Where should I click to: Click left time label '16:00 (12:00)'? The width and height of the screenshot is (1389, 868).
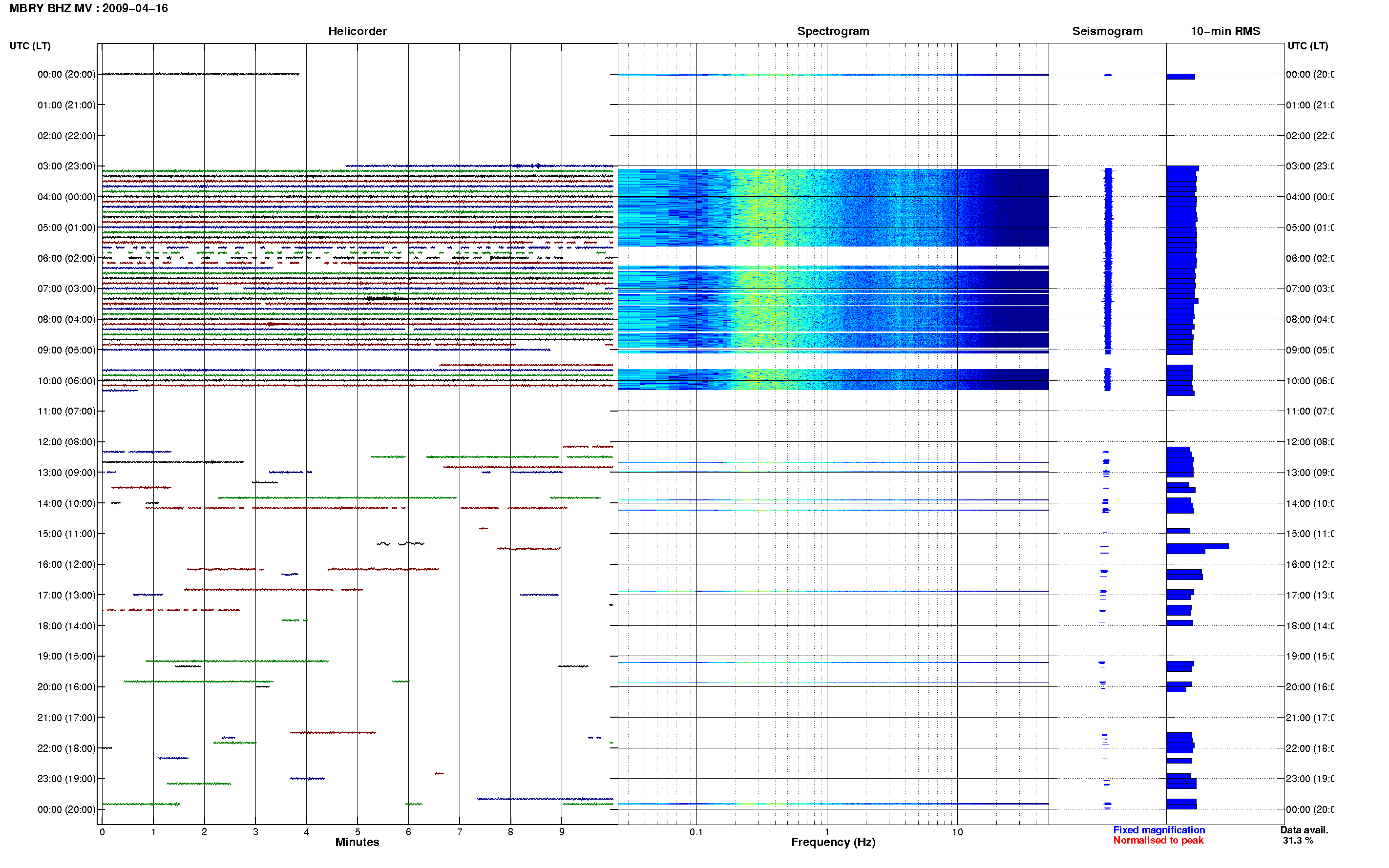(66, 565)
